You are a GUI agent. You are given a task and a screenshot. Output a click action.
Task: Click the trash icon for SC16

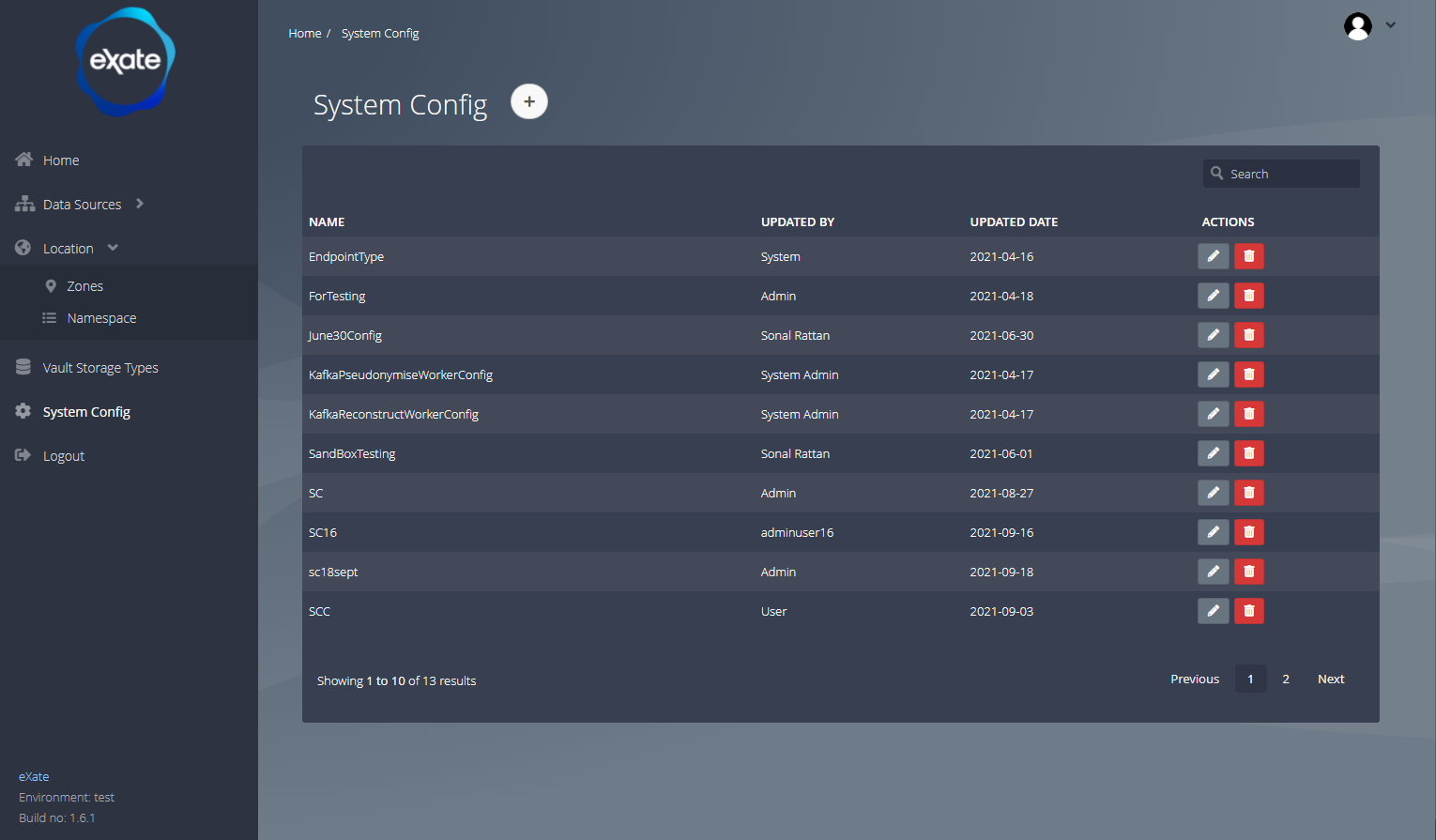pyautogui.click(x=1248, y=532)
